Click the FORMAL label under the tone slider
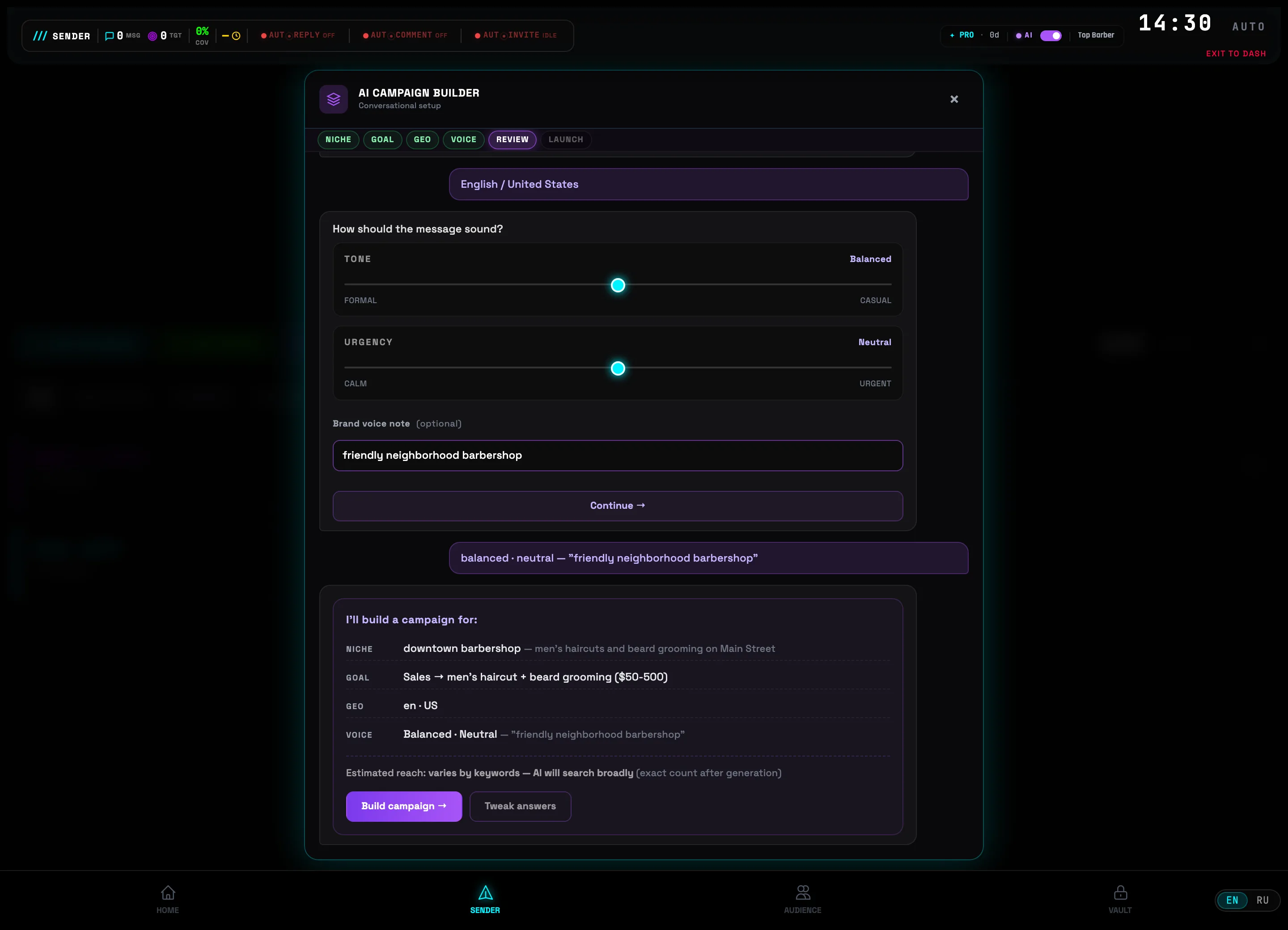Screen dimensions: 1288x930 tap(360, 300)
